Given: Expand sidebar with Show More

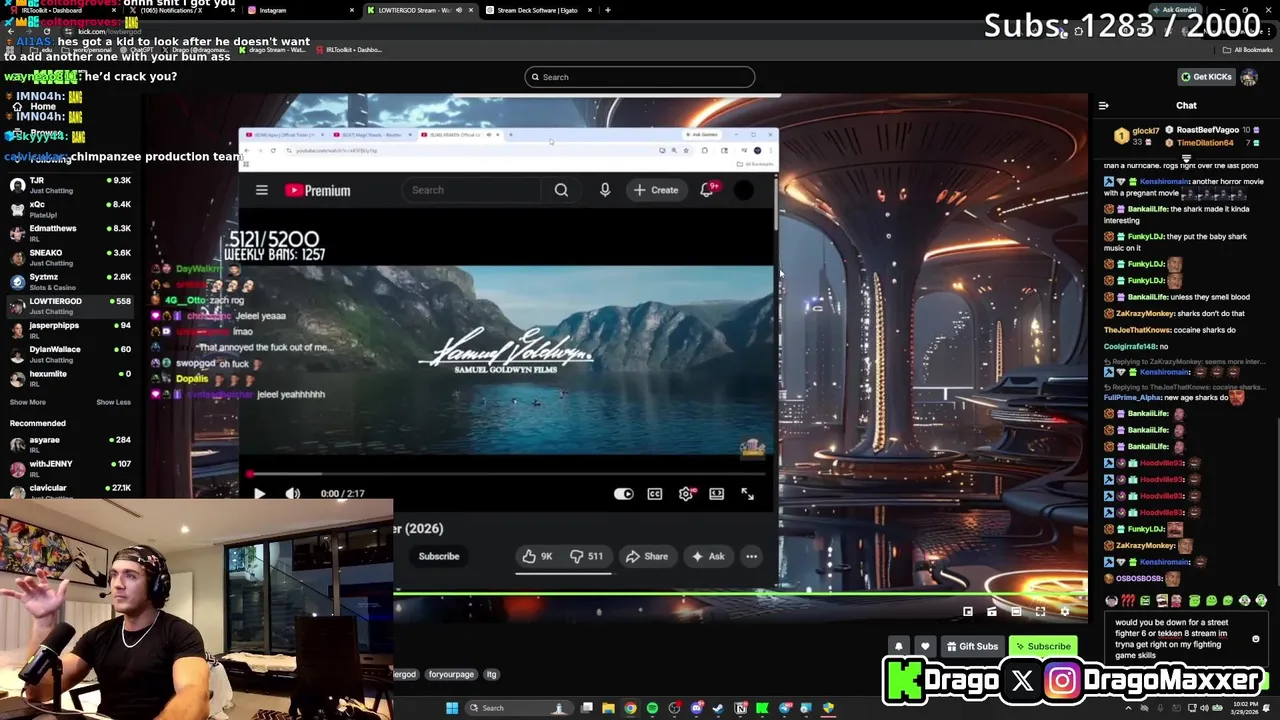Looking at the screenshot, I should tap(28, 402).
